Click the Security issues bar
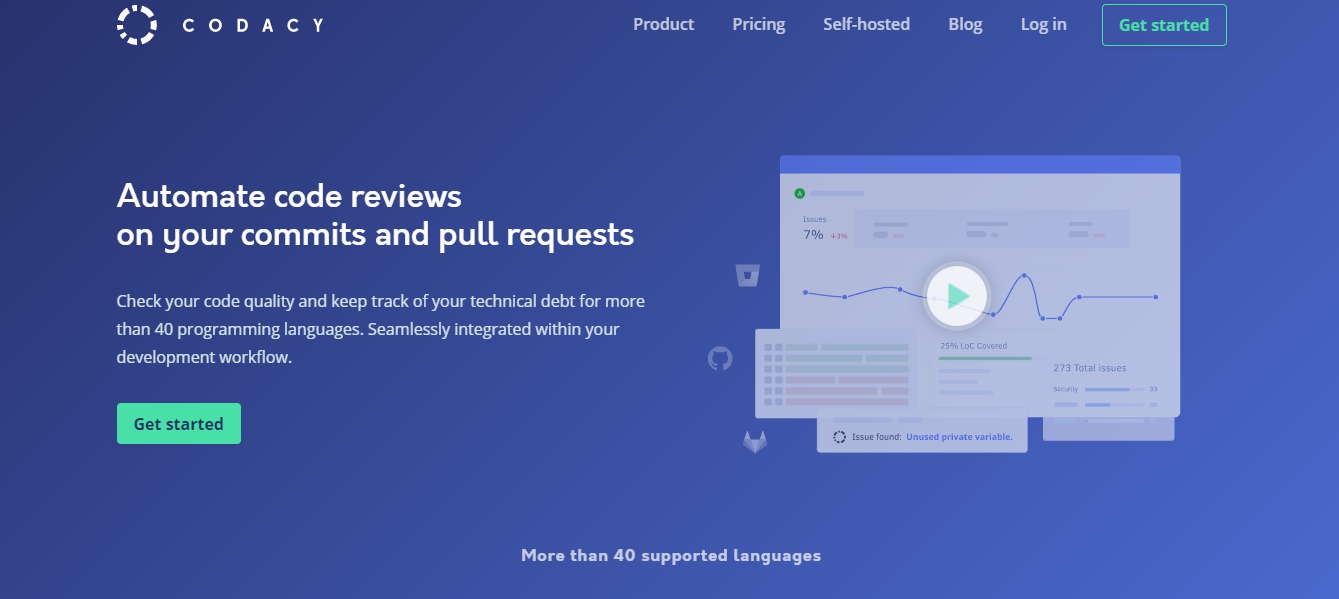Viewport: 1339px width, 599px height. [1113, 389]
